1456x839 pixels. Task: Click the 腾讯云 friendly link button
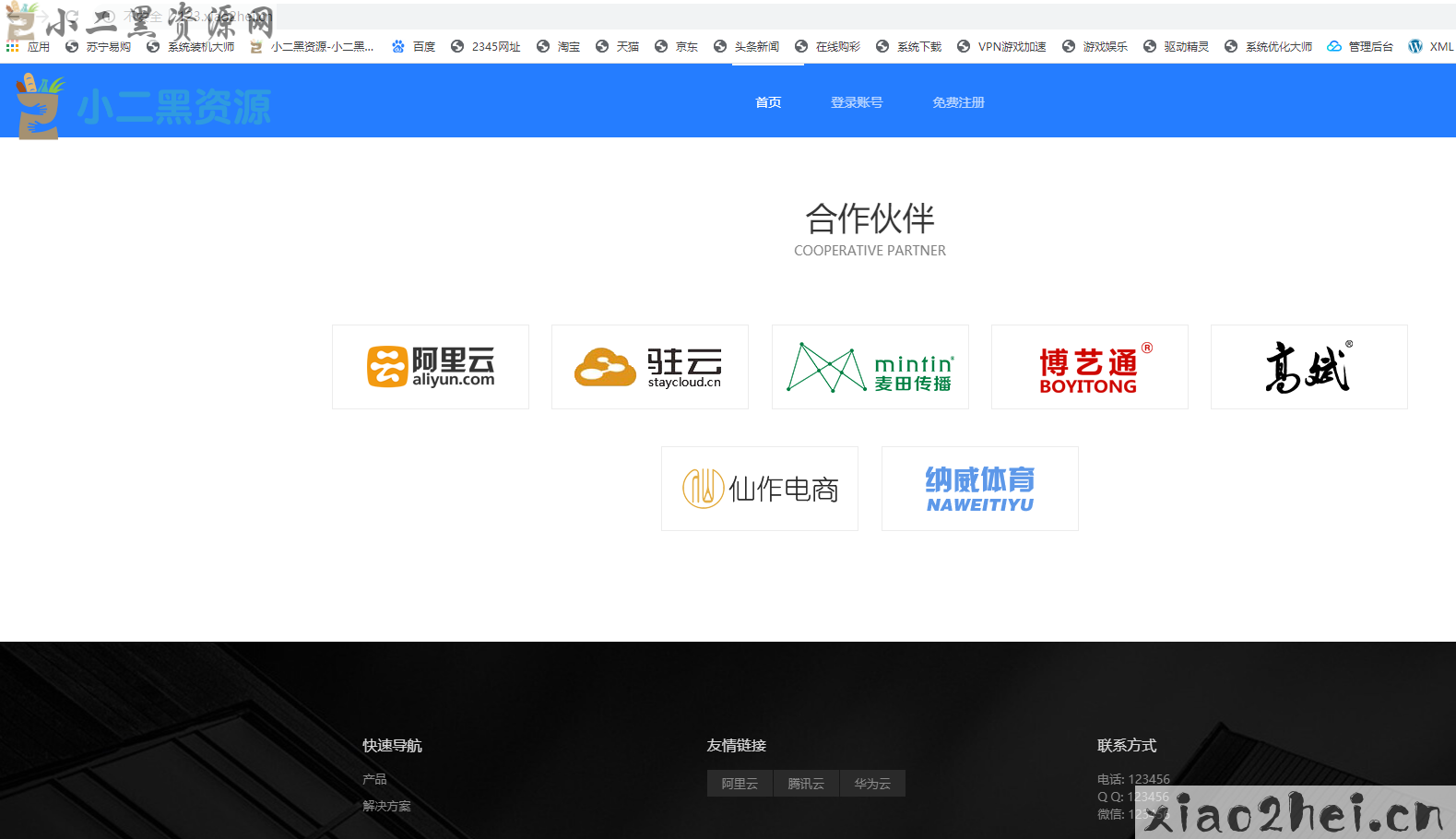[806, 784]
